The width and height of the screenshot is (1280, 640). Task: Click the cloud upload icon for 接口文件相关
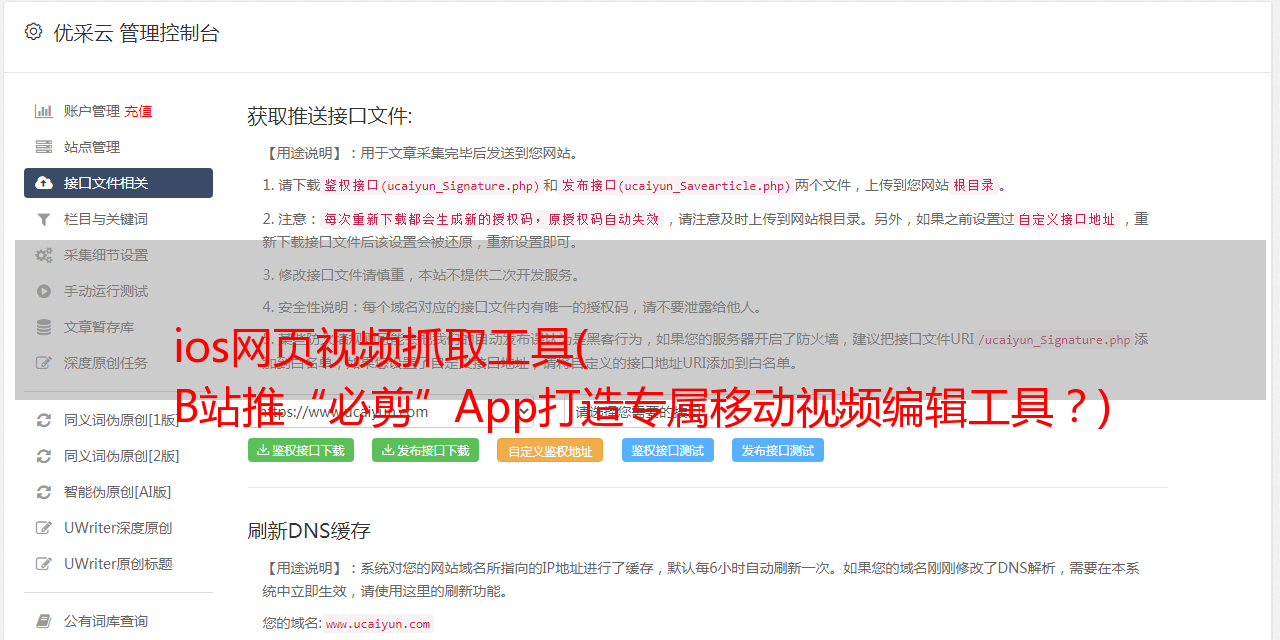click(44, 183)
